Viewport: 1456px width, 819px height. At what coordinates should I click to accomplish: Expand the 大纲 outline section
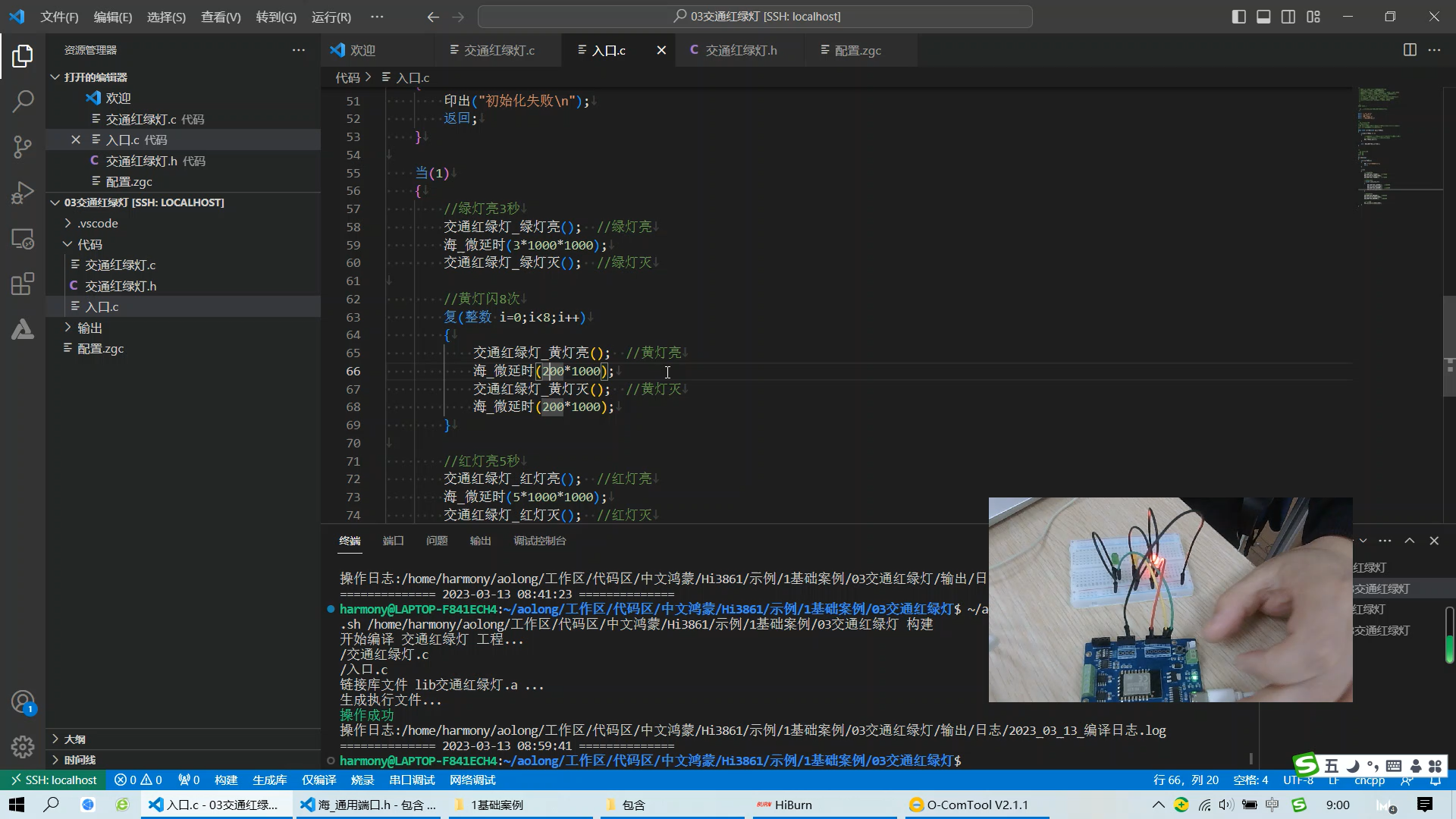point(74,739)
